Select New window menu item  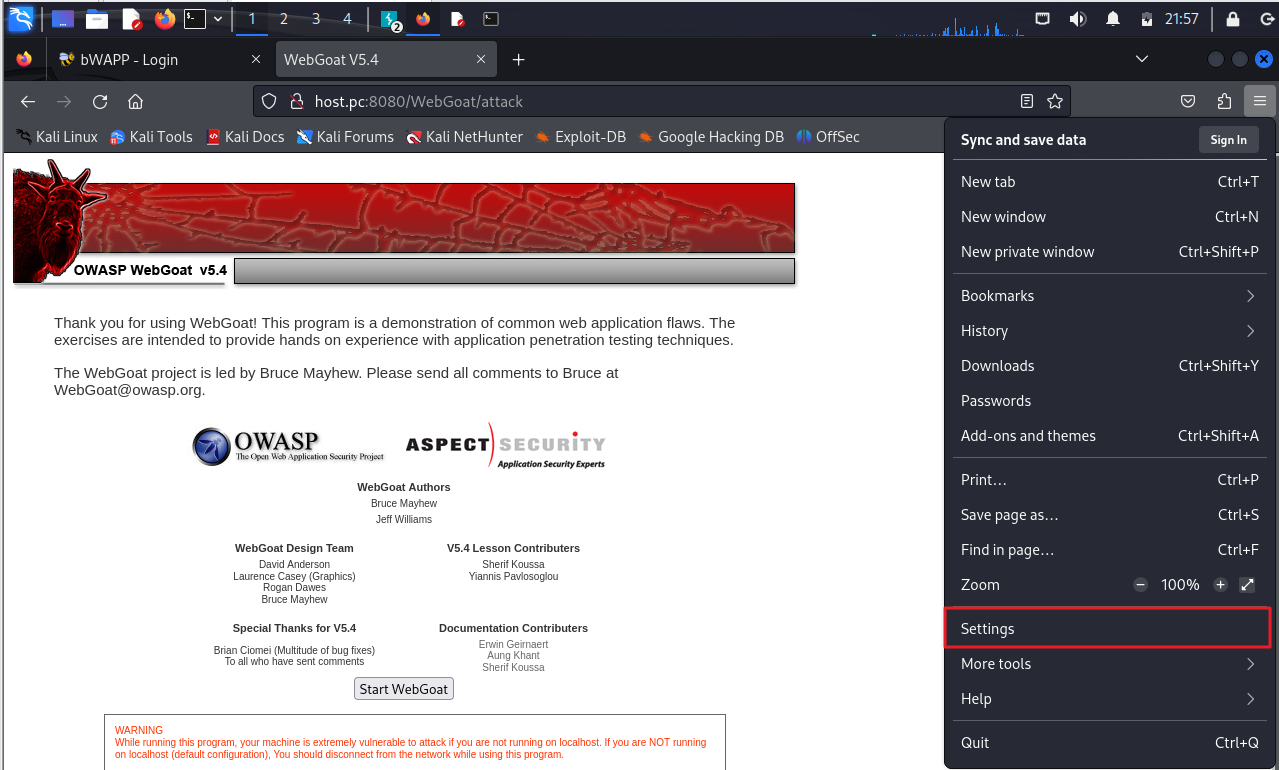pos(1110,217)
